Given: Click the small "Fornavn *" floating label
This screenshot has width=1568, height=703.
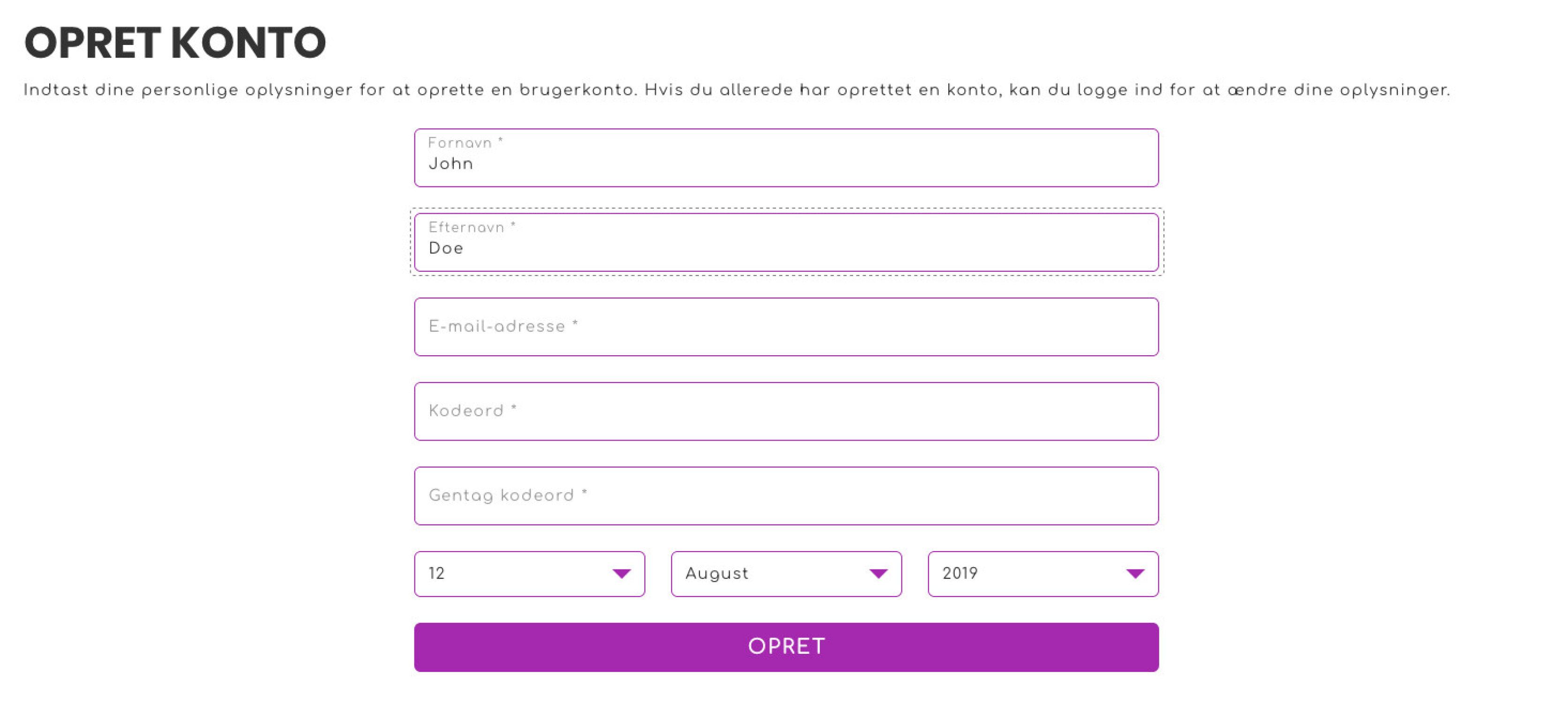Looking at the screenshot, I should coord(465,143).
